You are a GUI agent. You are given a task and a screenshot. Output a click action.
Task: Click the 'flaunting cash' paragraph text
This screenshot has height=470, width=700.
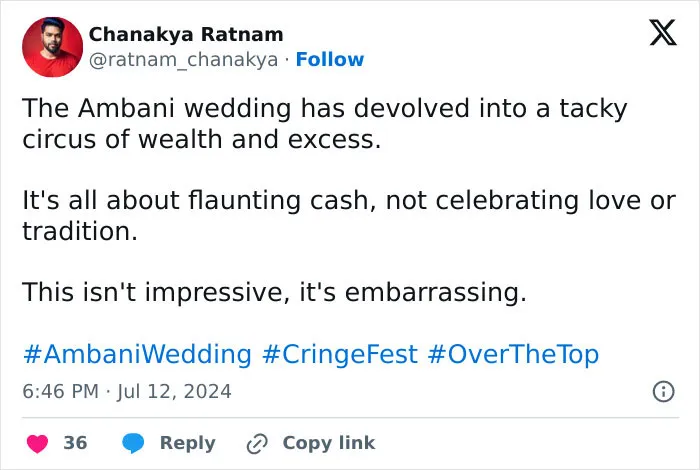349,216
